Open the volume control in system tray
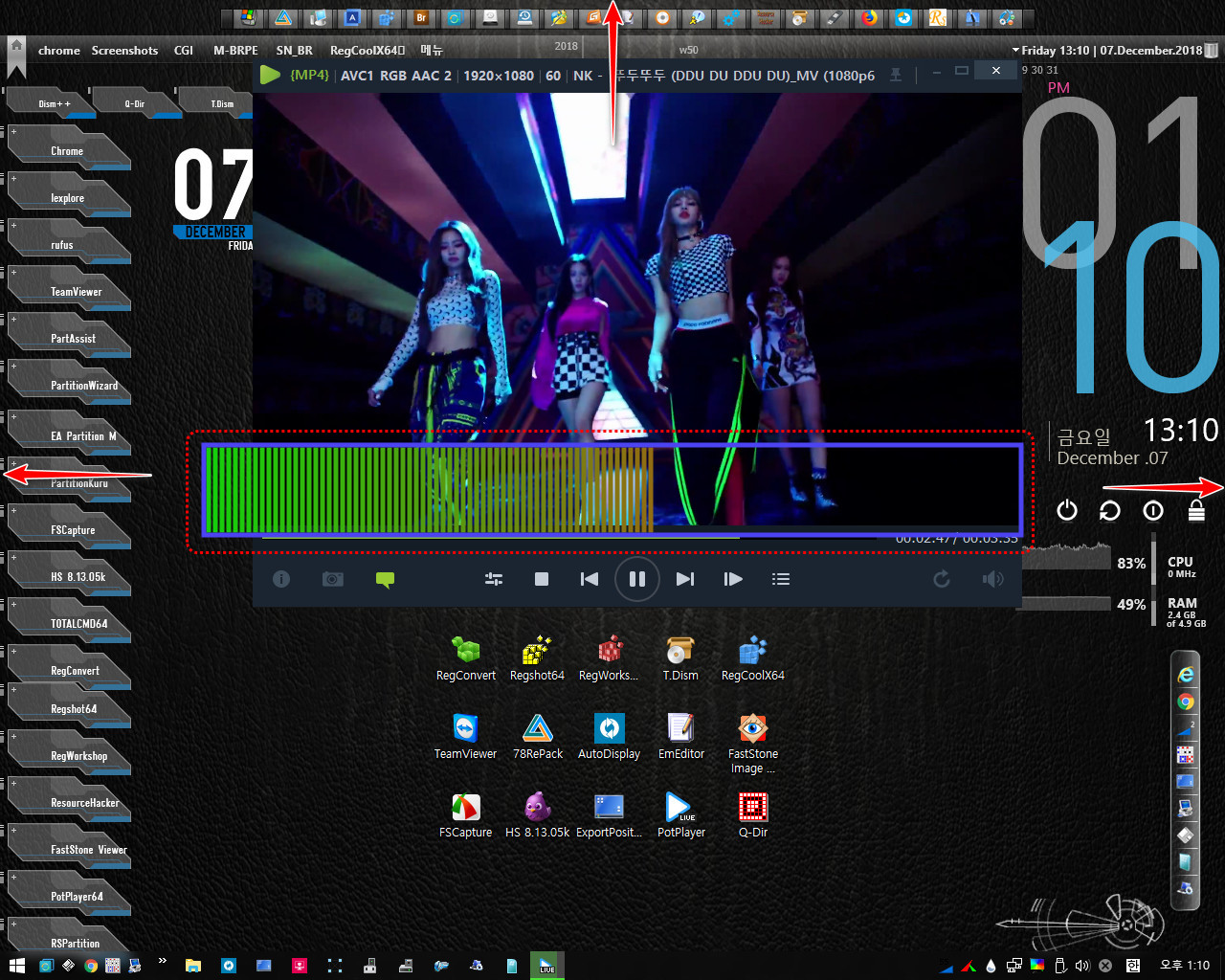The image size is (1225, 980). tap(1082, 966)
